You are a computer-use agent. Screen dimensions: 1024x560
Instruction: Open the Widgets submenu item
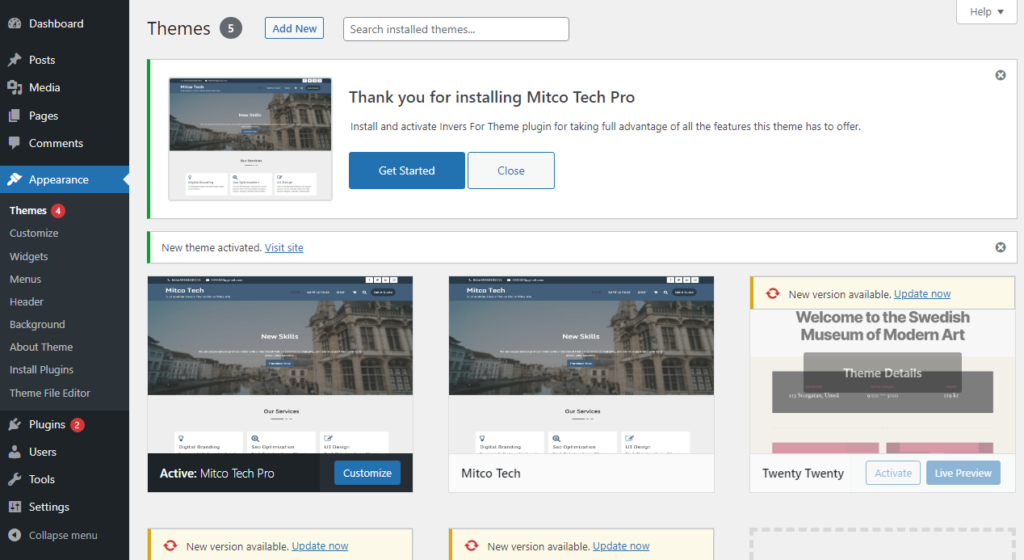(x=29, y=257)
